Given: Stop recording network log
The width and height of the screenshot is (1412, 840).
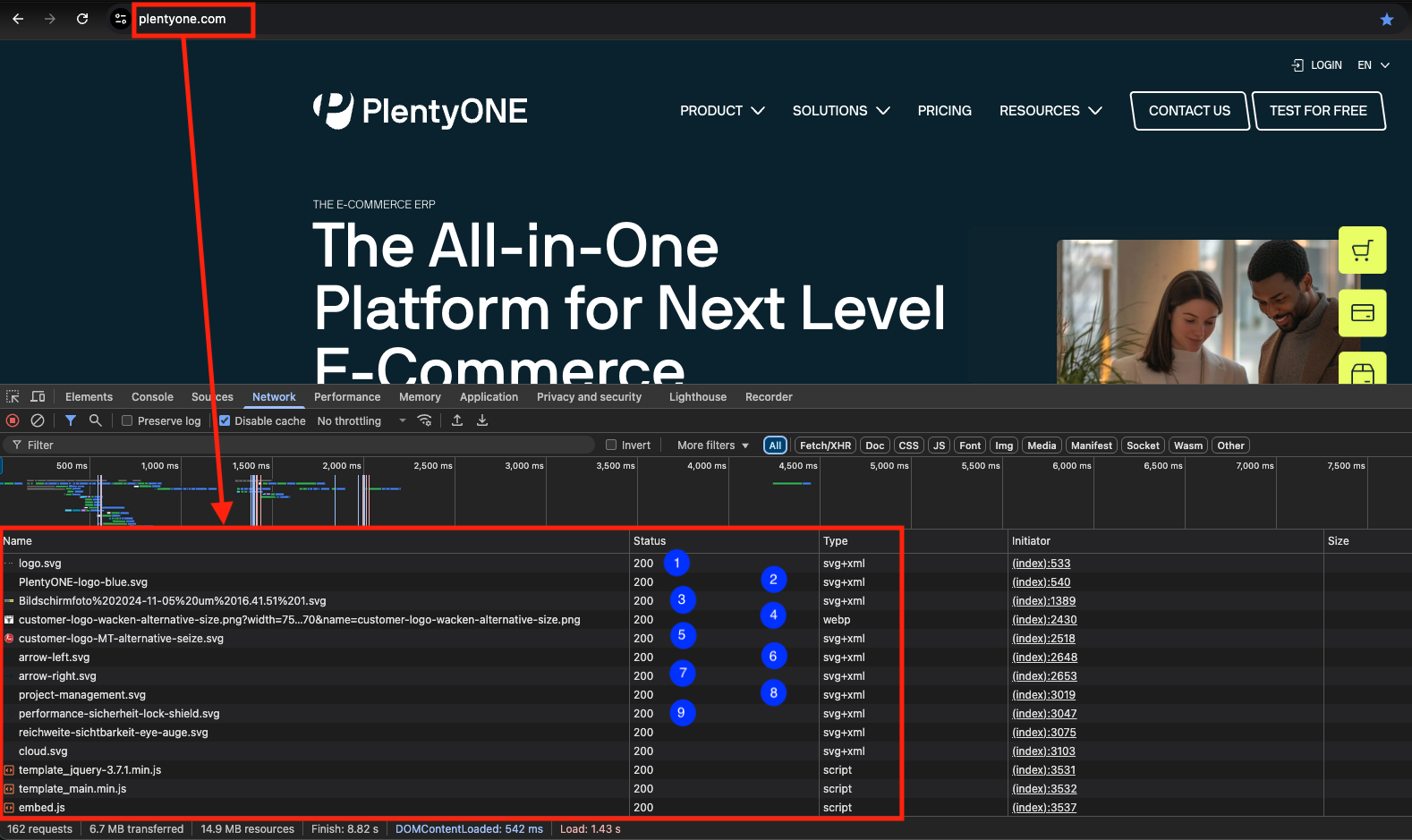Looking at the screenshot, I should 13,420.
